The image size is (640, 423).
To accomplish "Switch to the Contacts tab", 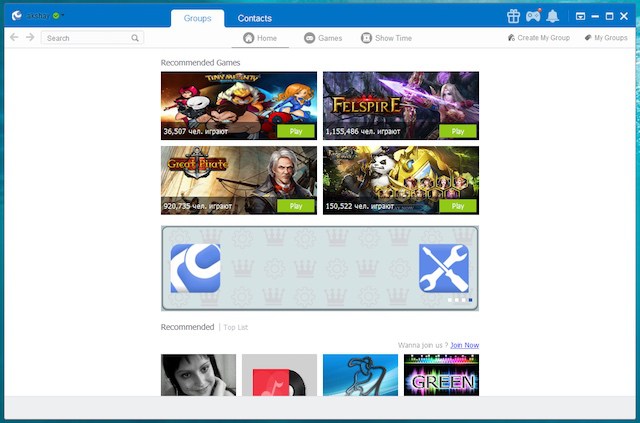I will [x=254, y=18].
